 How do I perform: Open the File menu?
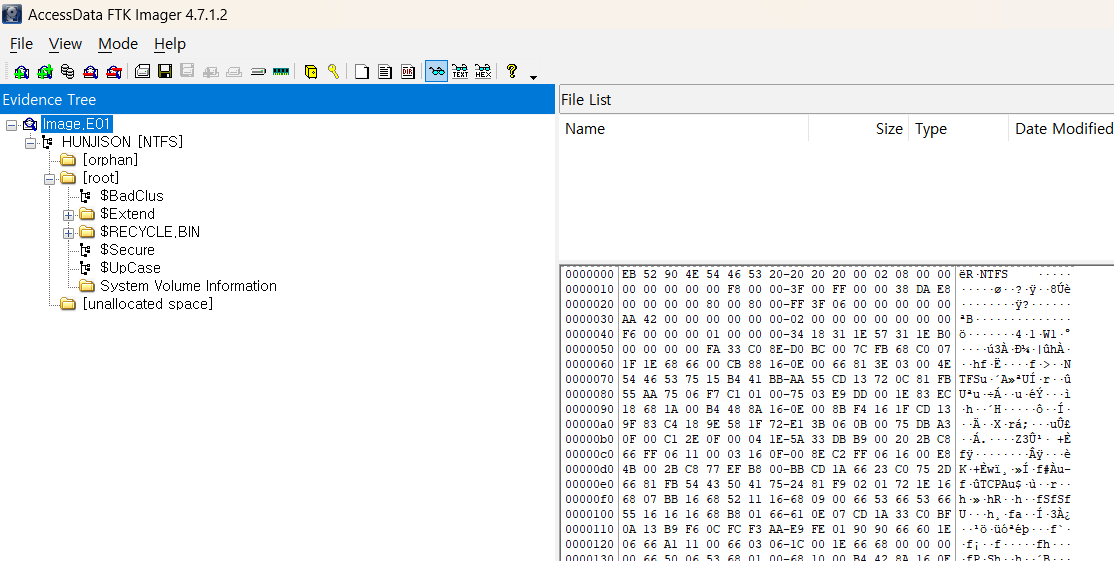21,44
